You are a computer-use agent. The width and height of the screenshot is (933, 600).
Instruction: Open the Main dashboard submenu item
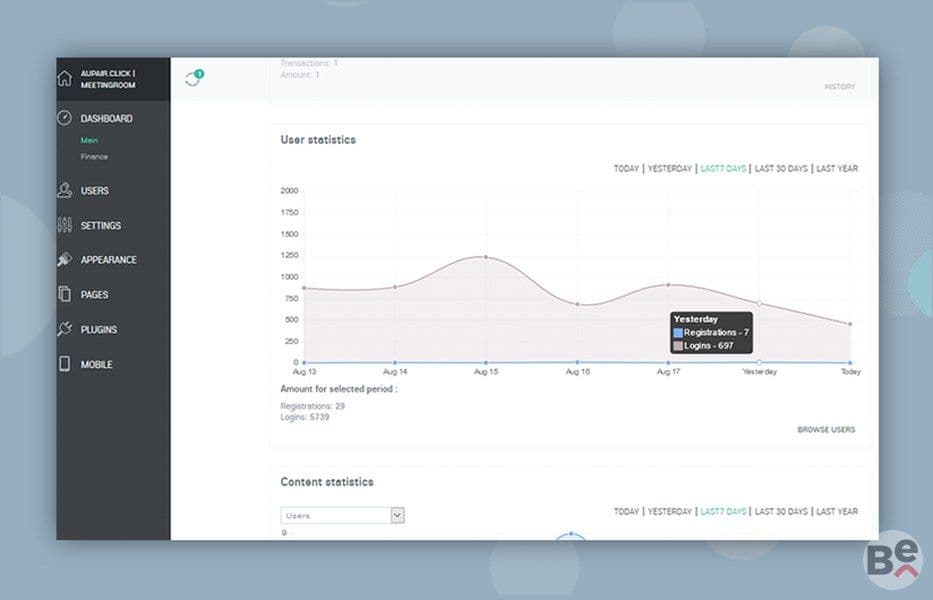coord(89,140)
